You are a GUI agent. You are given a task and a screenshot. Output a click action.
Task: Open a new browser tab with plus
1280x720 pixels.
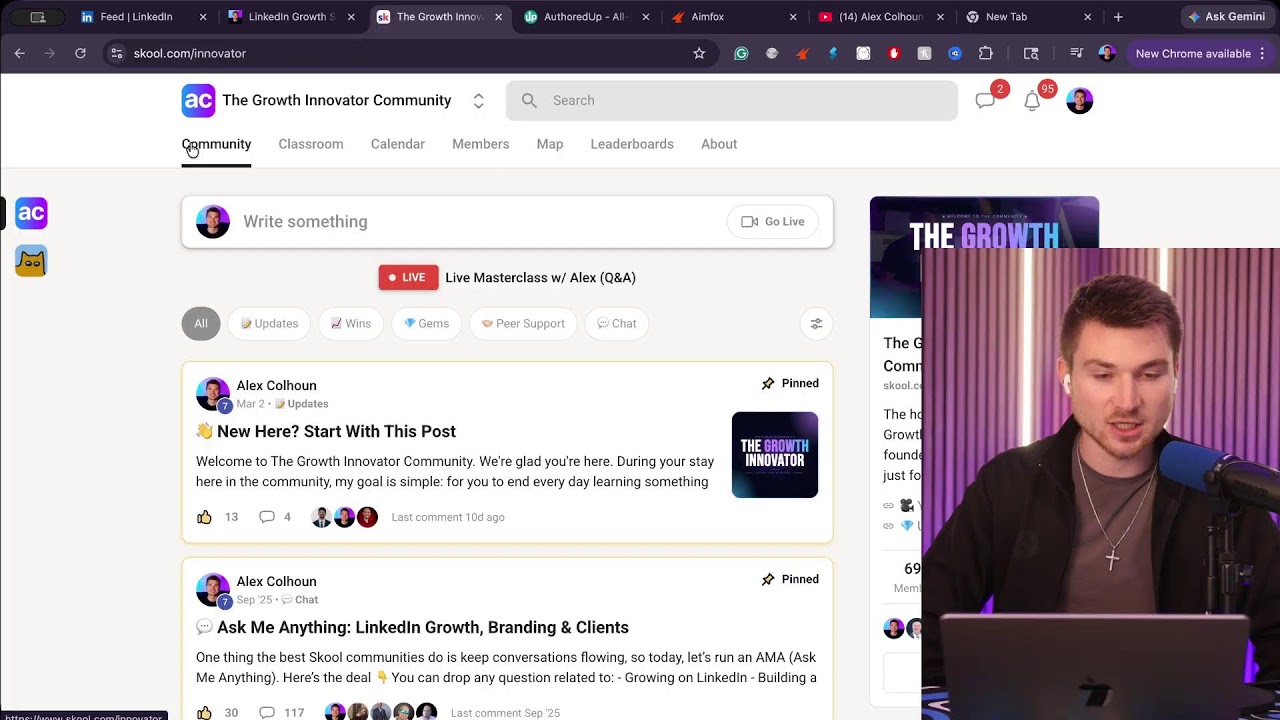[1118, 17]
